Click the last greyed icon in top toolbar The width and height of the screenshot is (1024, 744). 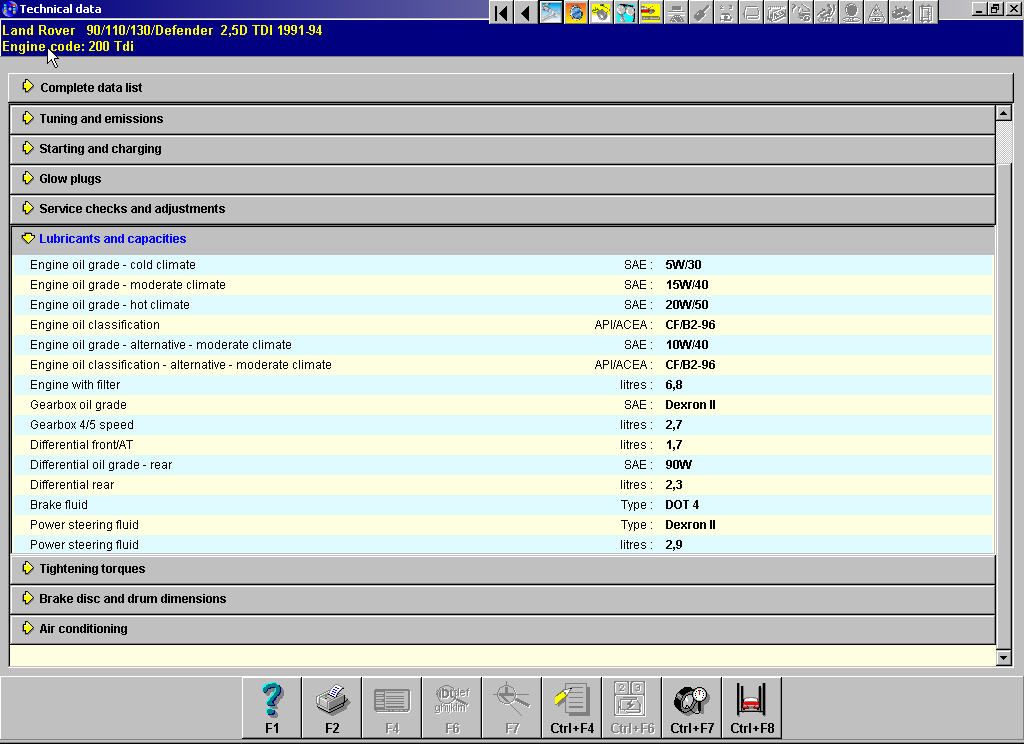coord(926,12)
